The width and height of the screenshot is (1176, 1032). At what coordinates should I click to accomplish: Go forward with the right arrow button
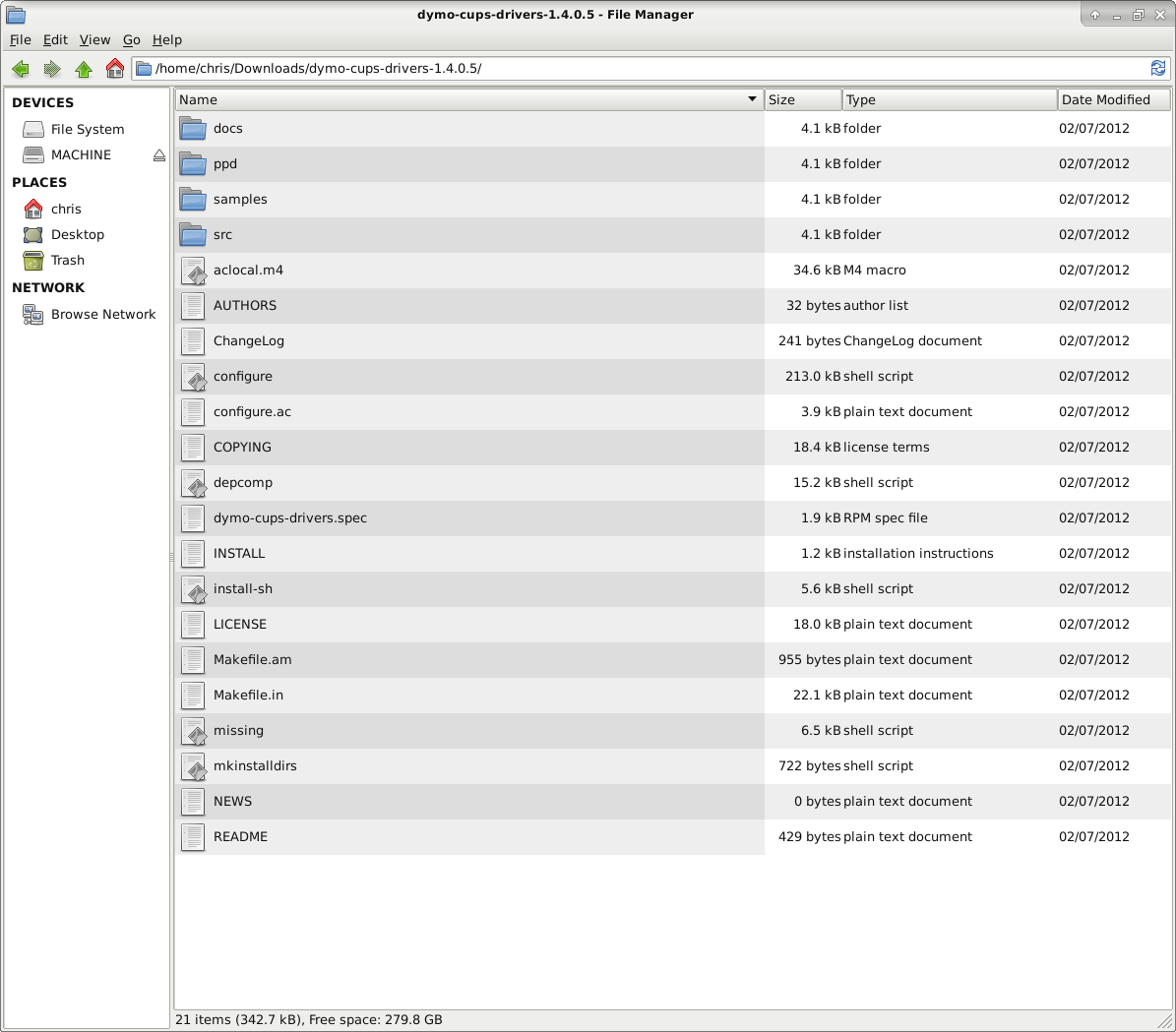coord(52,69)
